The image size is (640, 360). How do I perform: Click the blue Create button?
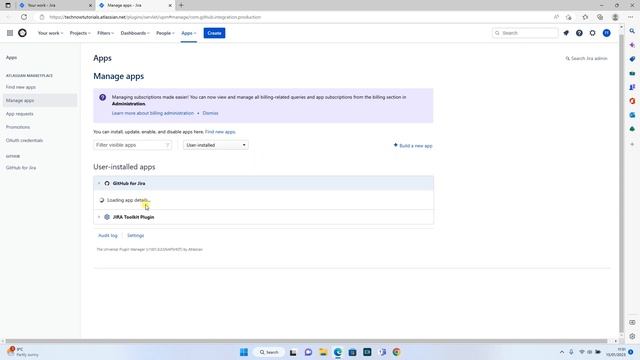tap(214, 33)
